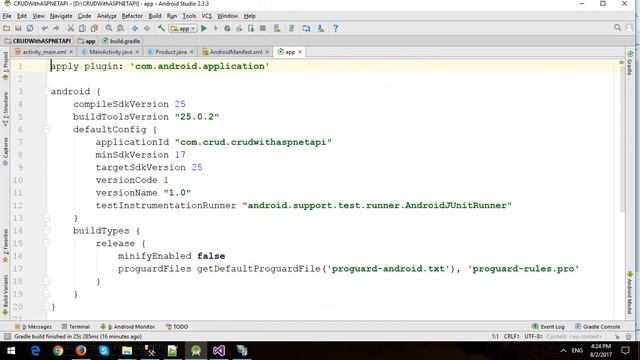640x360 pixels.
Task: Open the Build menu
Action: [155, 16]
